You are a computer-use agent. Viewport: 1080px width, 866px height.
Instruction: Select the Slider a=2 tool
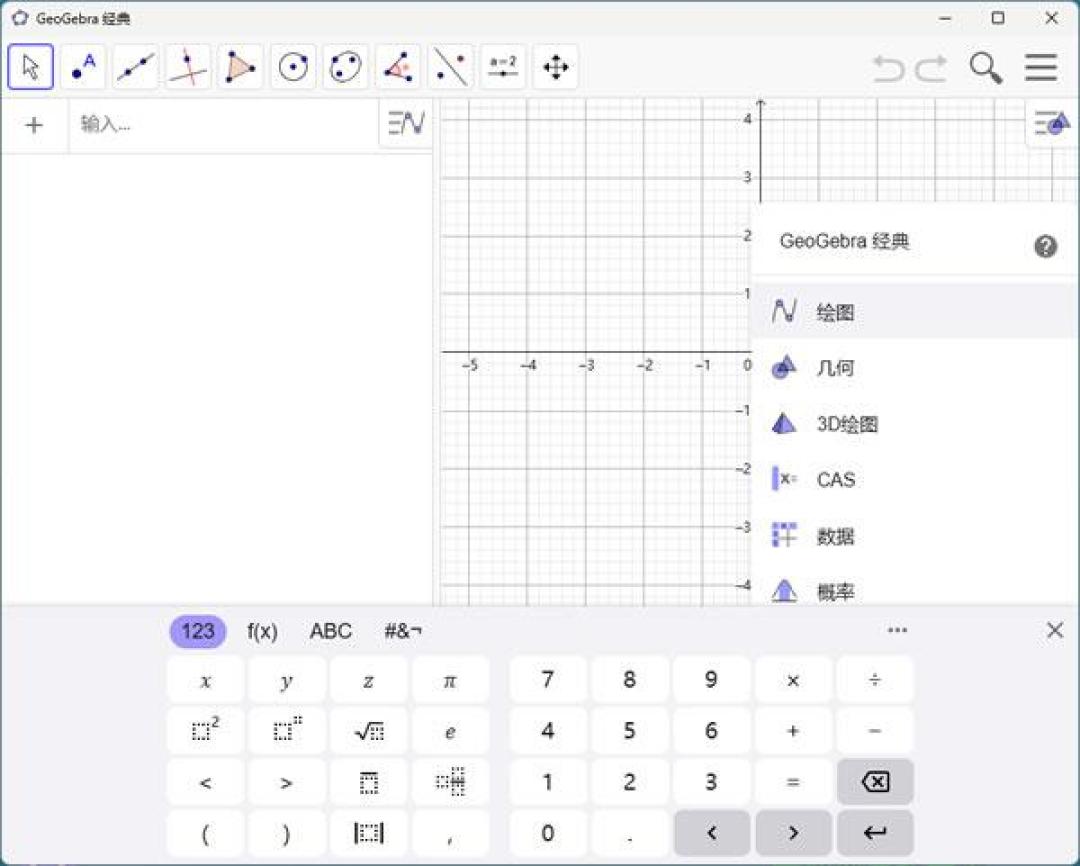(x=503, y=67)
